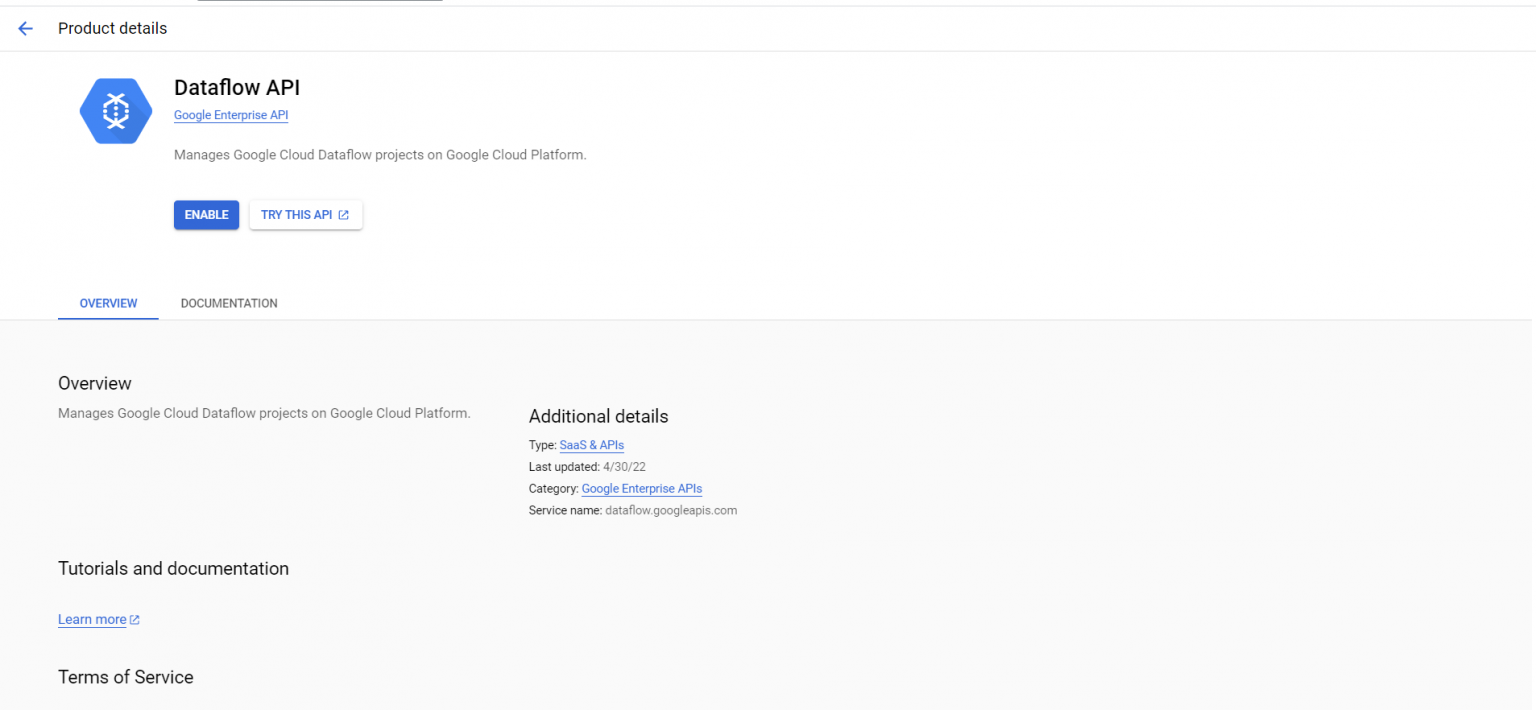This screenshot has height=710, width=1536.
Task: Click the open-in-new icon inside TRY THIS API
Action: 346,214
